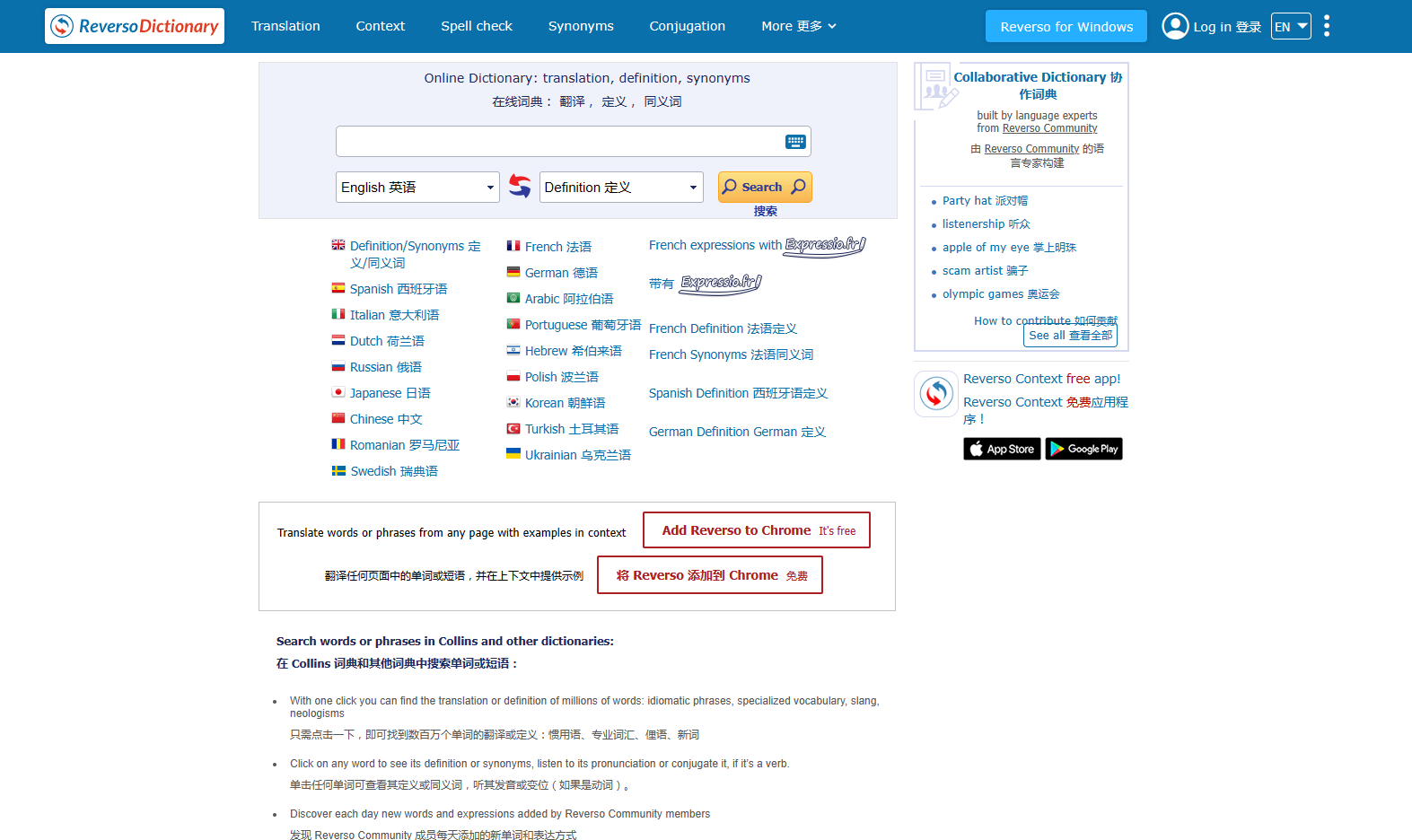Click the Reverso Dictionary logo

pyautogui.click(x=135, y=26)
